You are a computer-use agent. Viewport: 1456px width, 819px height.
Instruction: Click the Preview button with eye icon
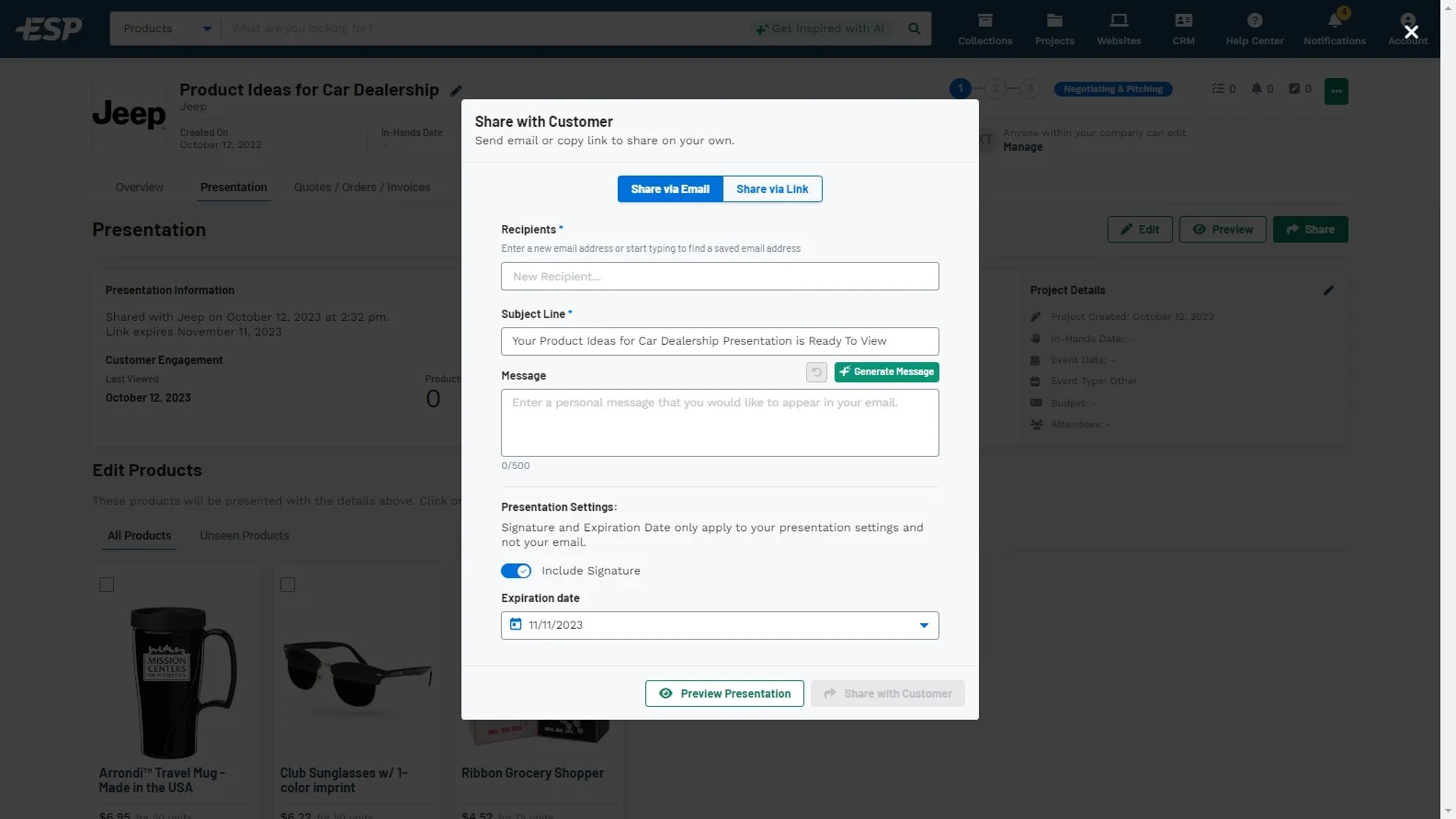click(1223, 230)
